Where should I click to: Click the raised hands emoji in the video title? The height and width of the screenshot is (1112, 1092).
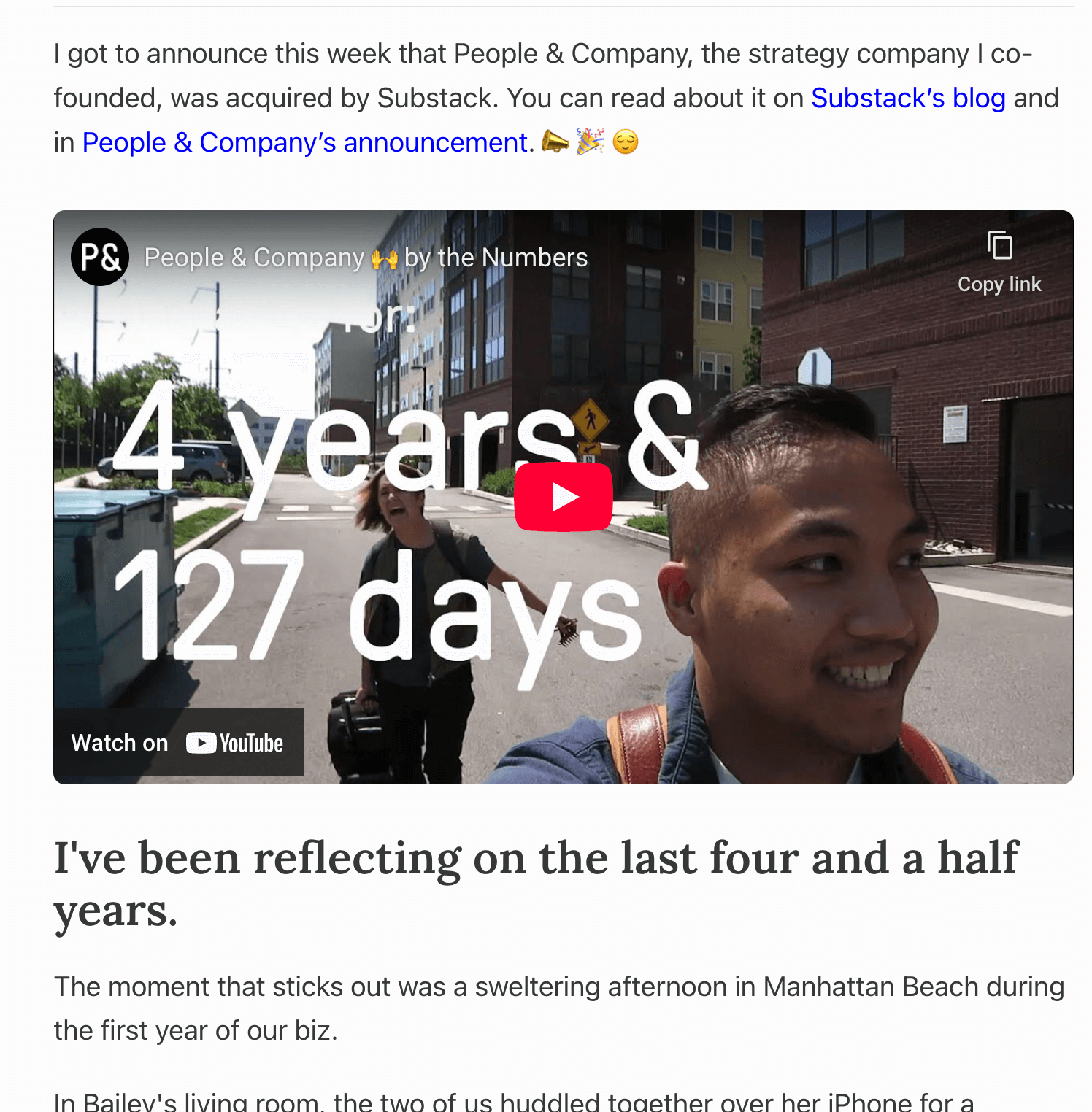tap(385, 258)
